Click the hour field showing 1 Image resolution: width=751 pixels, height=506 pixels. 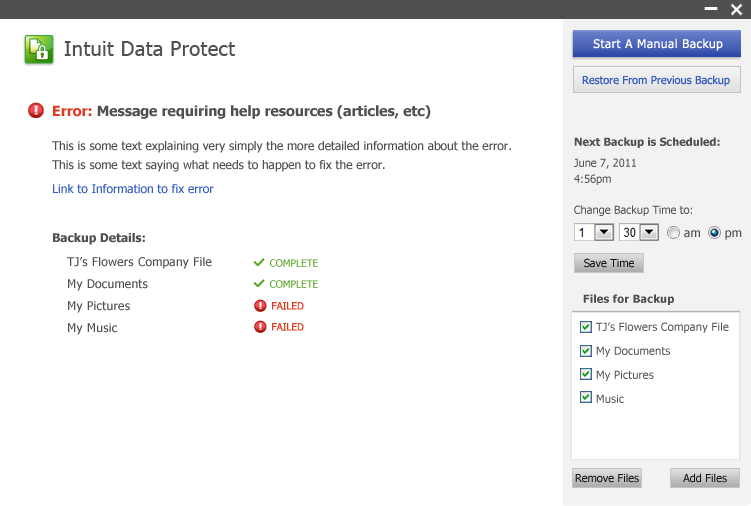point(584,232)
